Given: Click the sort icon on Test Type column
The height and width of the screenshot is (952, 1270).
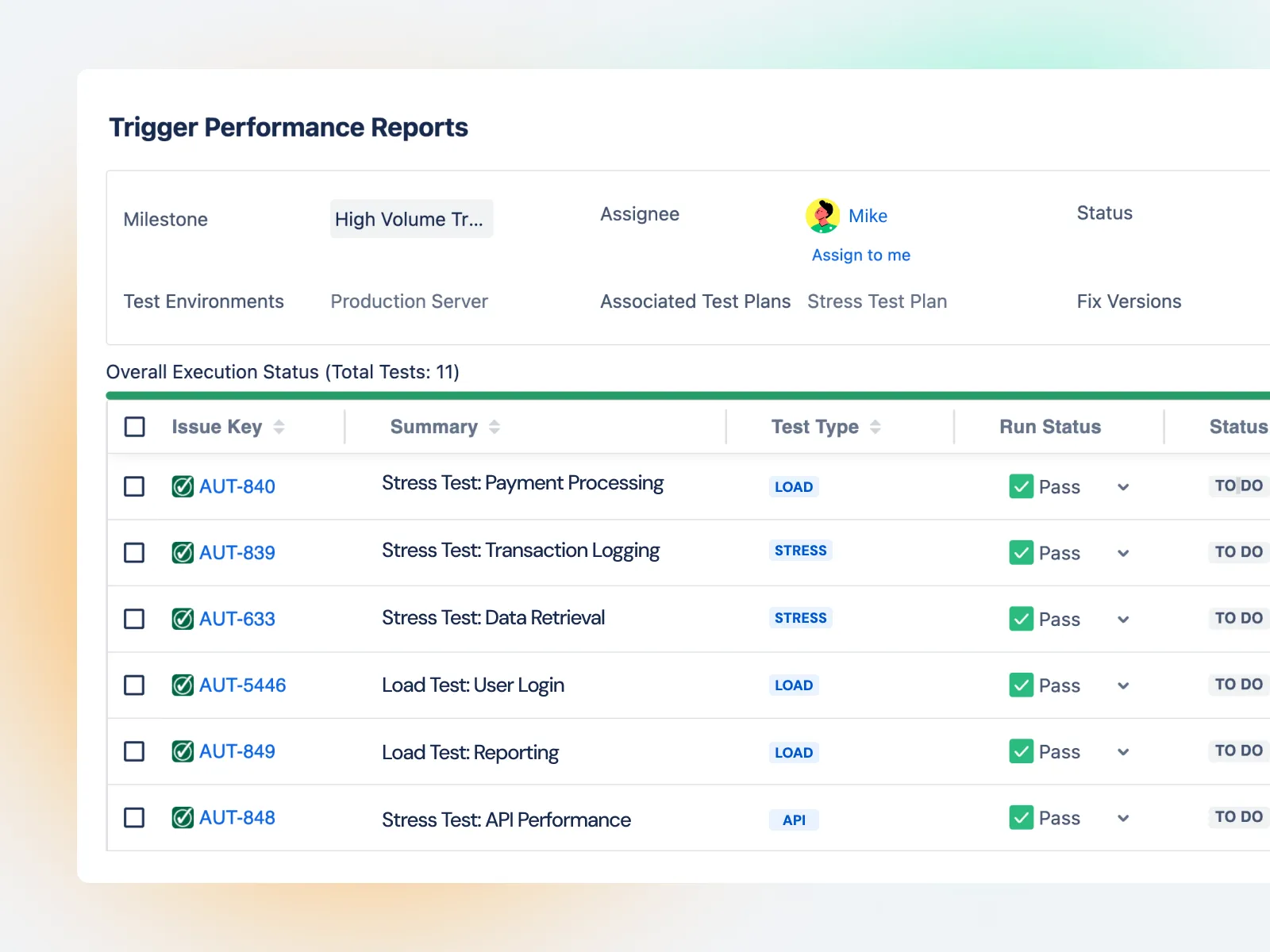Looking at the screenshot, I should click(x=876, y=427).
